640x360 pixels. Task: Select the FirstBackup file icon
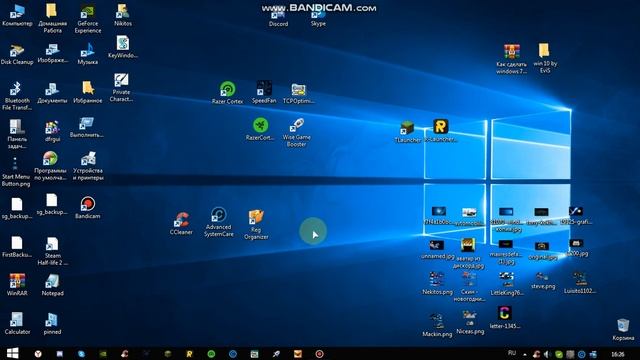[17, 247]
